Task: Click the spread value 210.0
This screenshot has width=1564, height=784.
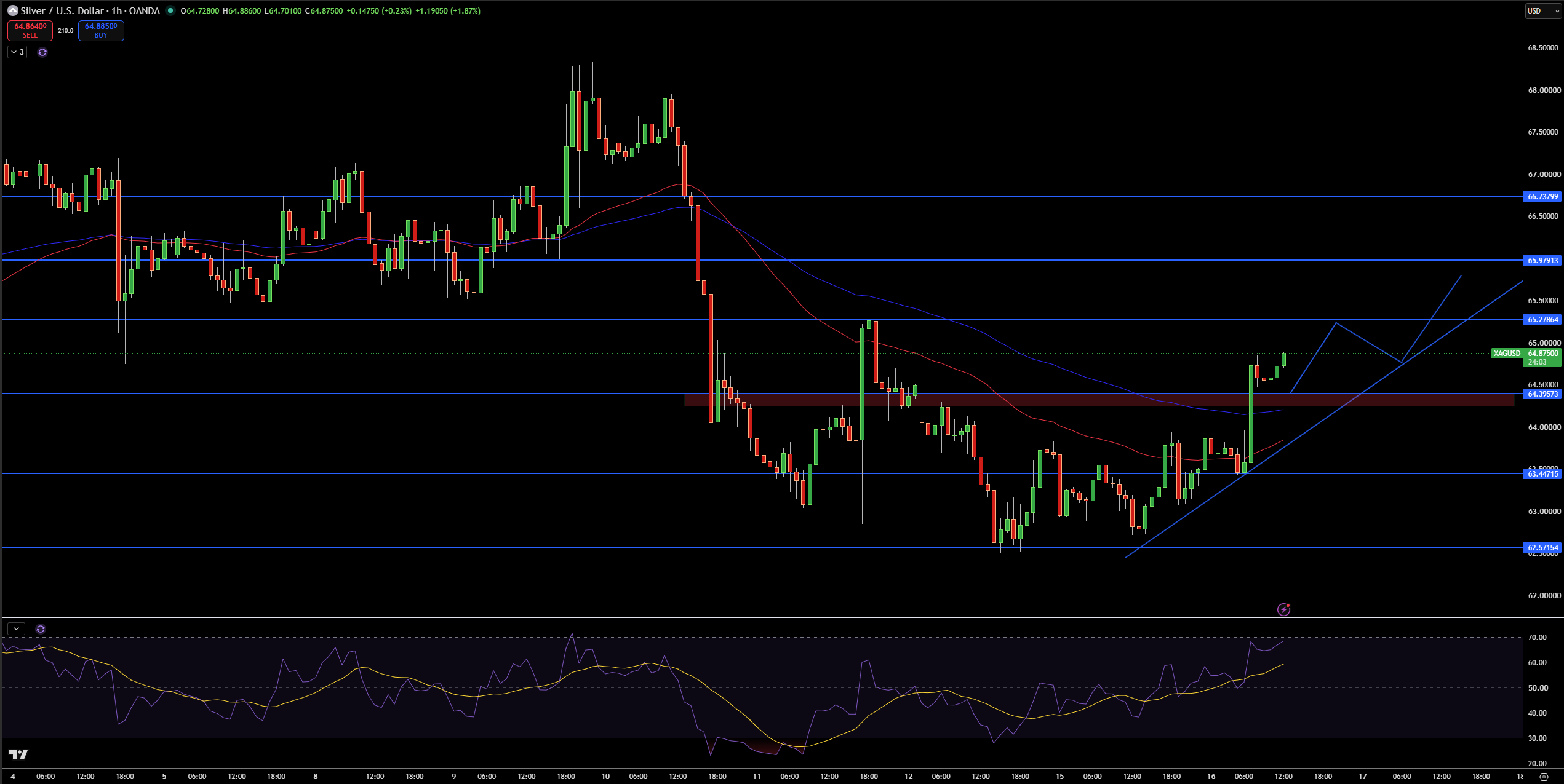Action: click(66, 30)
